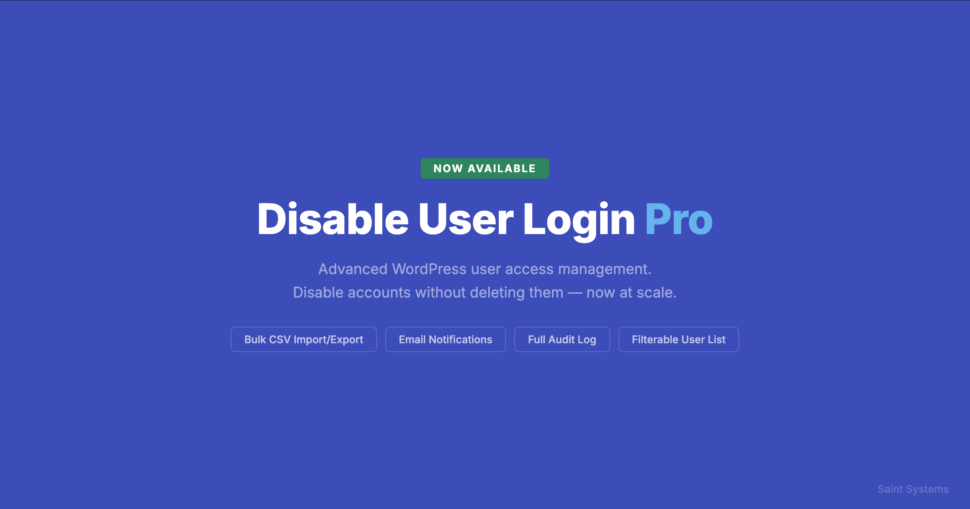970x509 pixels.
Task: Click the green NOW AVAILABLE badge
Action: tap(484, 168)
